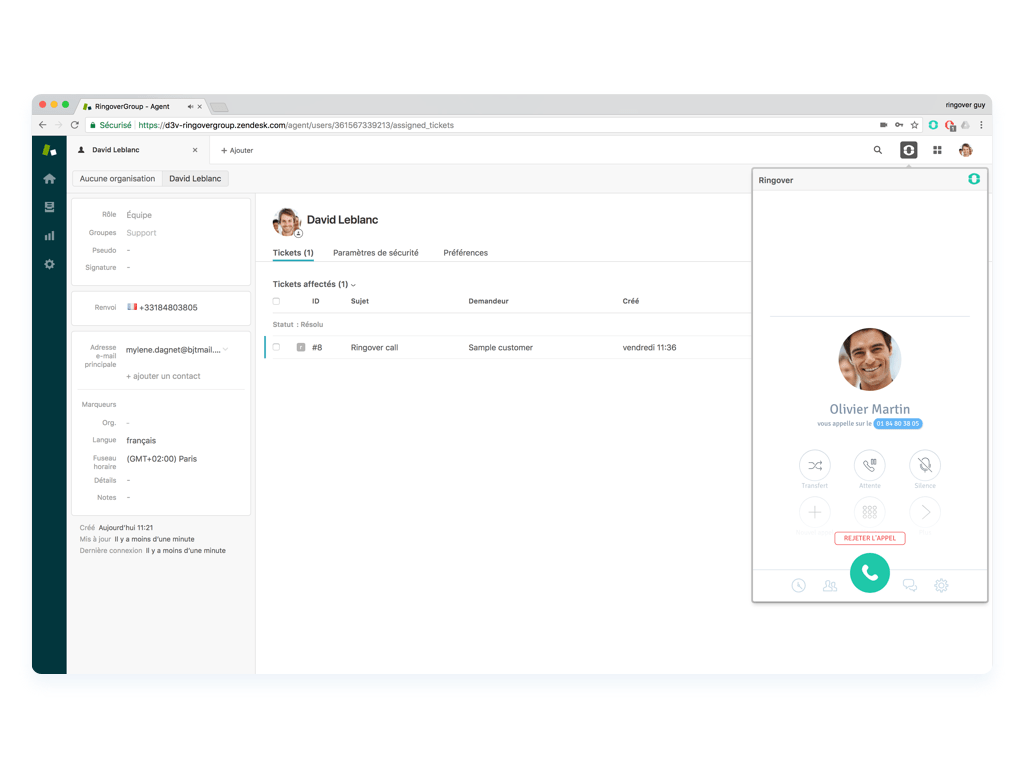Click the camera icon in address bar
1024x768 pixels.
884,125
